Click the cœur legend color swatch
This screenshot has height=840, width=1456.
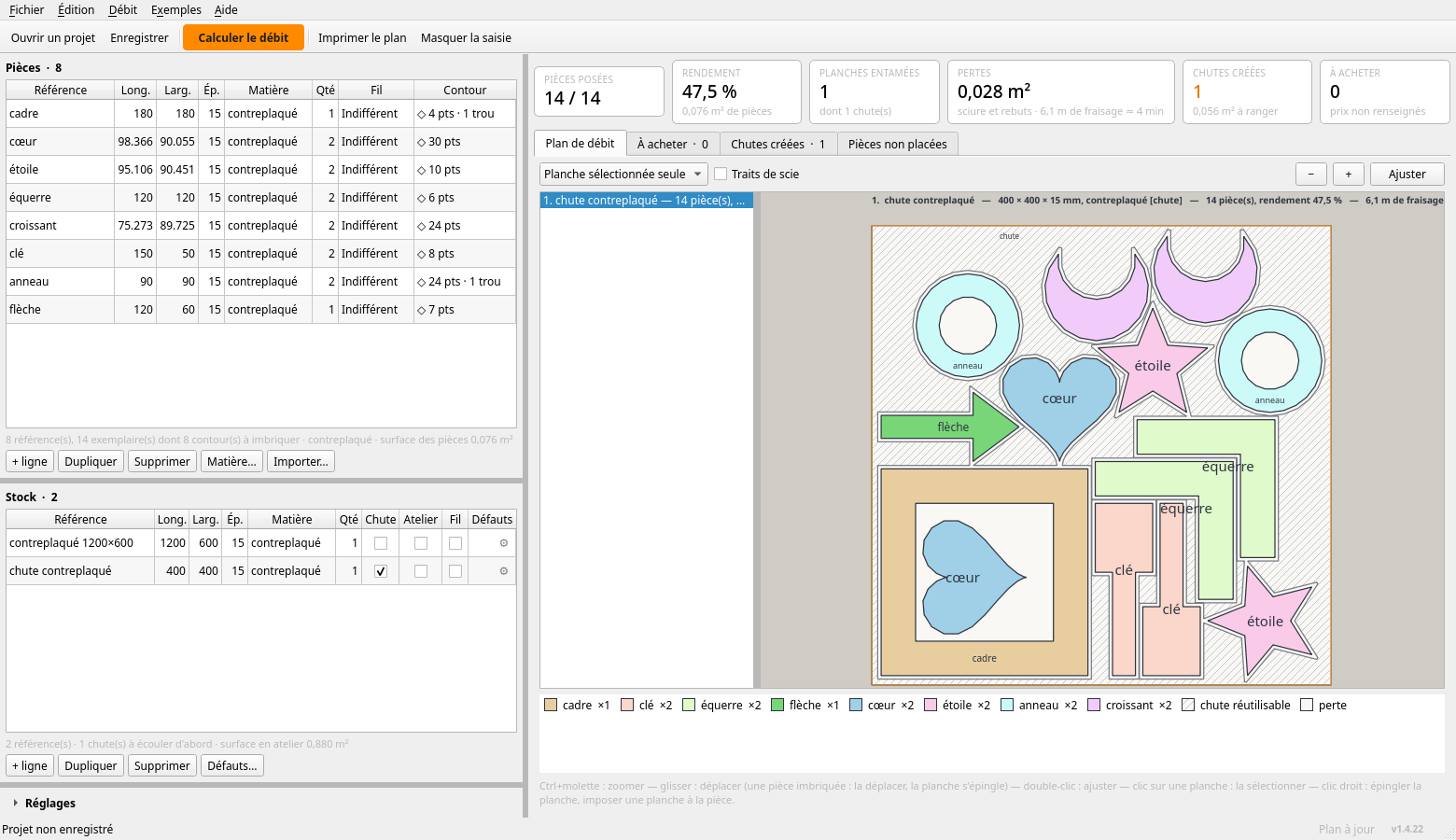click(x=856, y=706)
